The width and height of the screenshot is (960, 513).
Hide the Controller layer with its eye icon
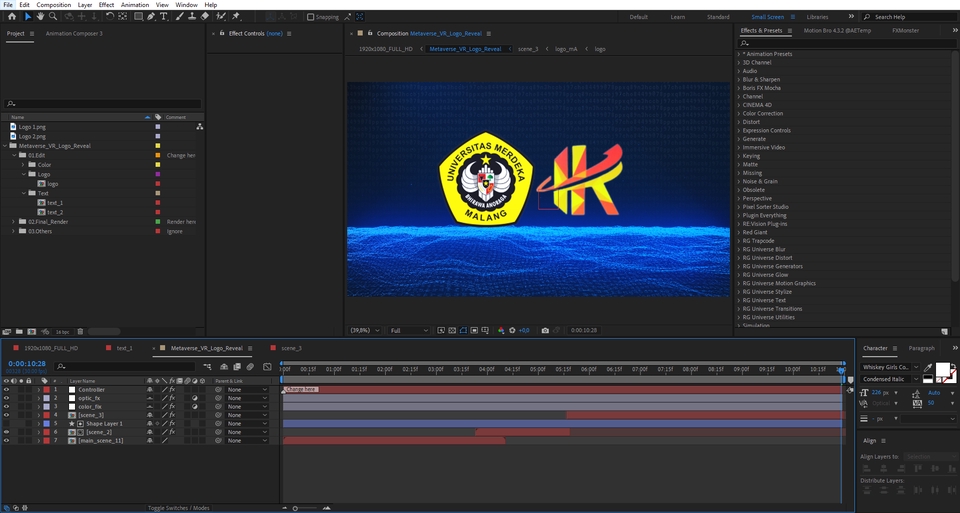pyautogui.click(x=7, y=389)
